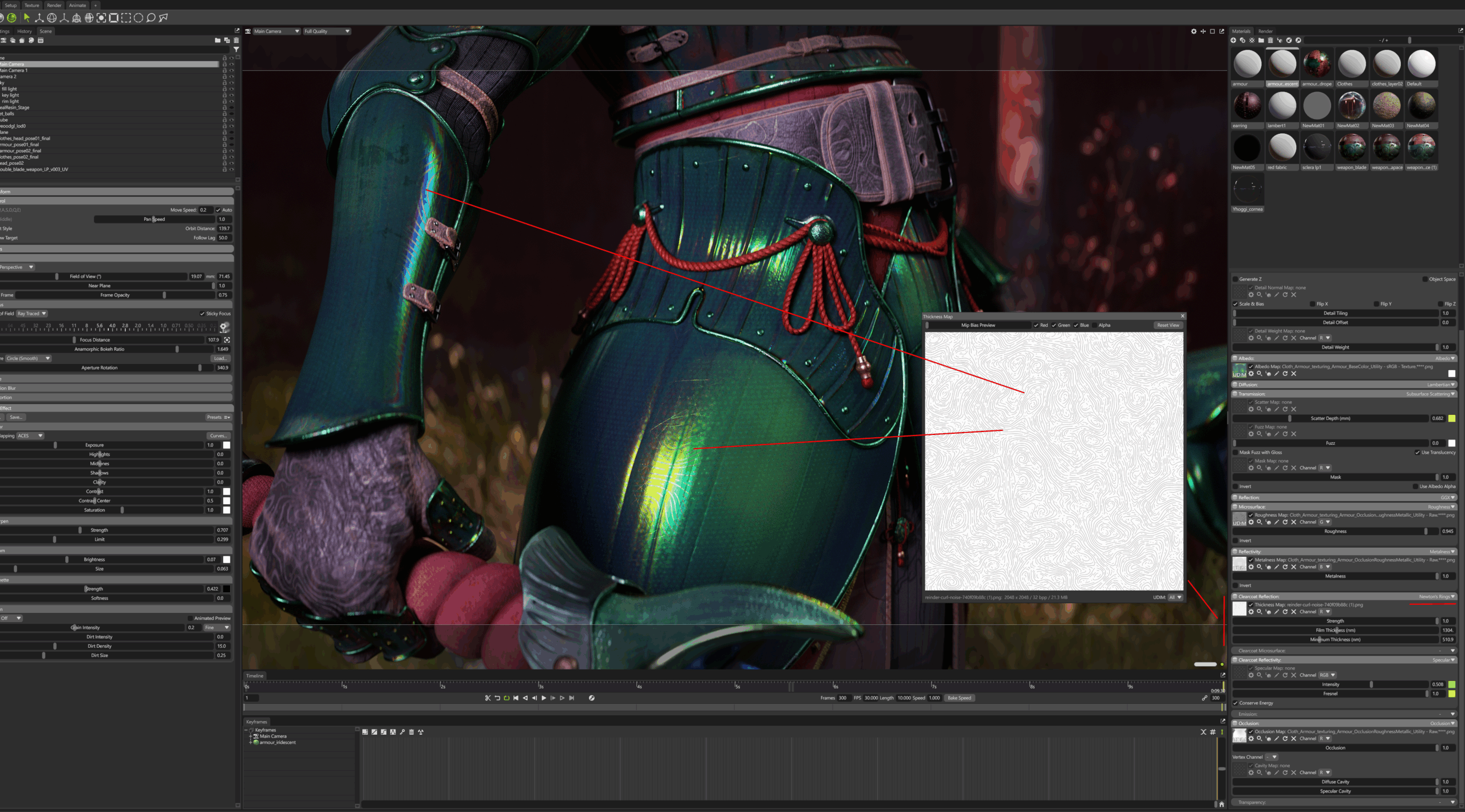Switch to the Texture tab
Viewport: 1465px width, 812px height.
32,5
